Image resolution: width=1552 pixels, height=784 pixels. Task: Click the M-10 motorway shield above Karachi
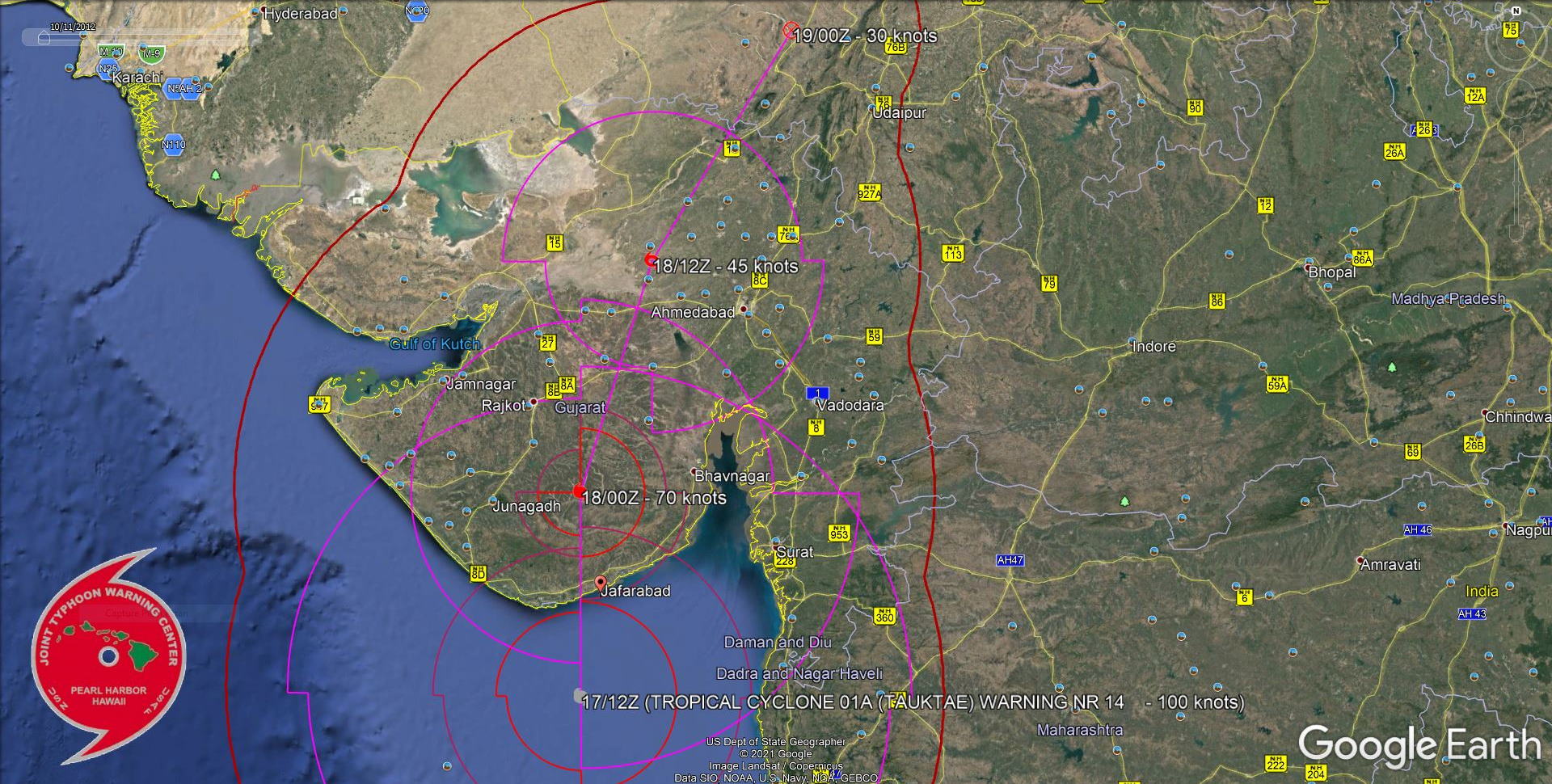click(x=111, y=50)
